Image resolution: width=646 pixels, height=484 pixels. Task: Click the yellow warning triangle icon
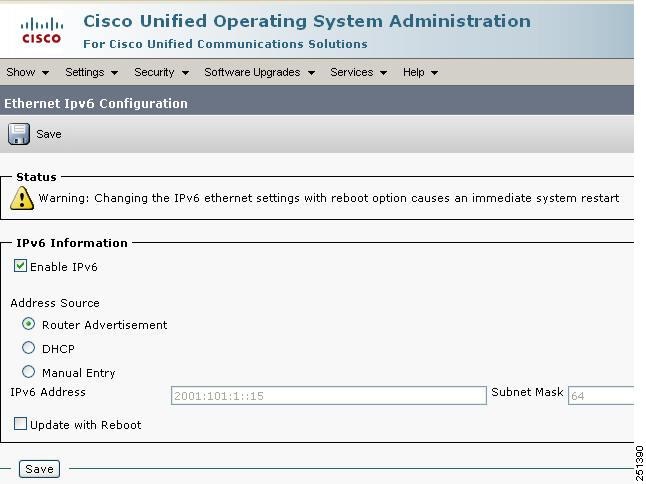21,198
